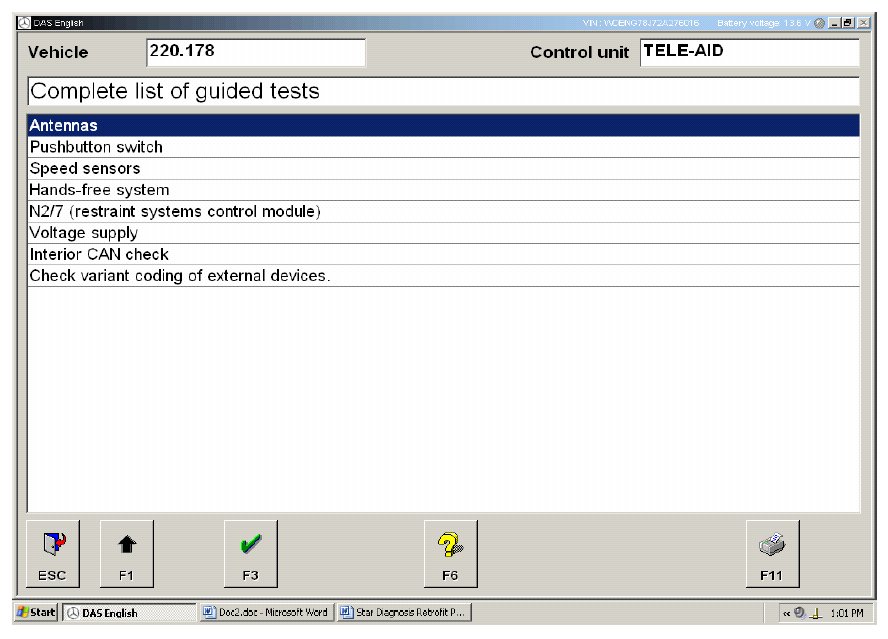
Task: Click the battery voltage indicator icon in title bar
Action: [x=820, y=23]
